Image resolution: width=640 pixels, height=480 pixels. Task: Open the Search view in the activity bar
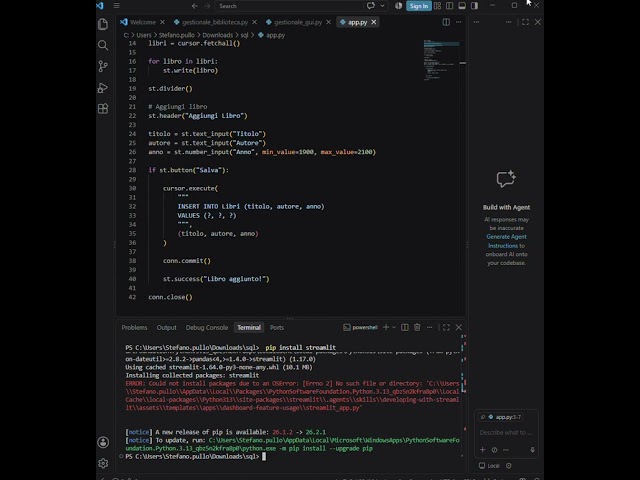[103, 45]
